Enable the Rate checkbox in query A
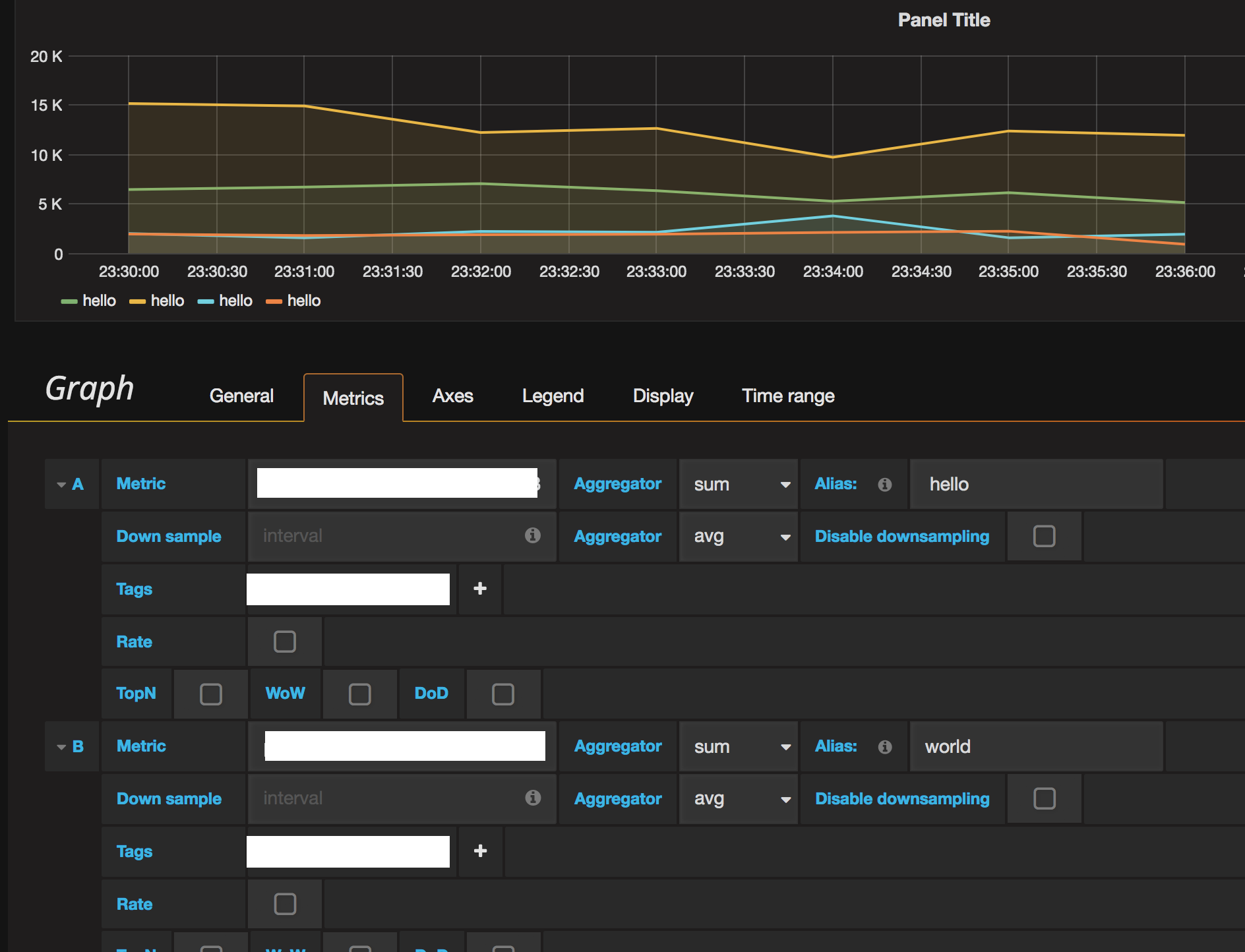This screenshot has height=952, width=1245. 284,641
